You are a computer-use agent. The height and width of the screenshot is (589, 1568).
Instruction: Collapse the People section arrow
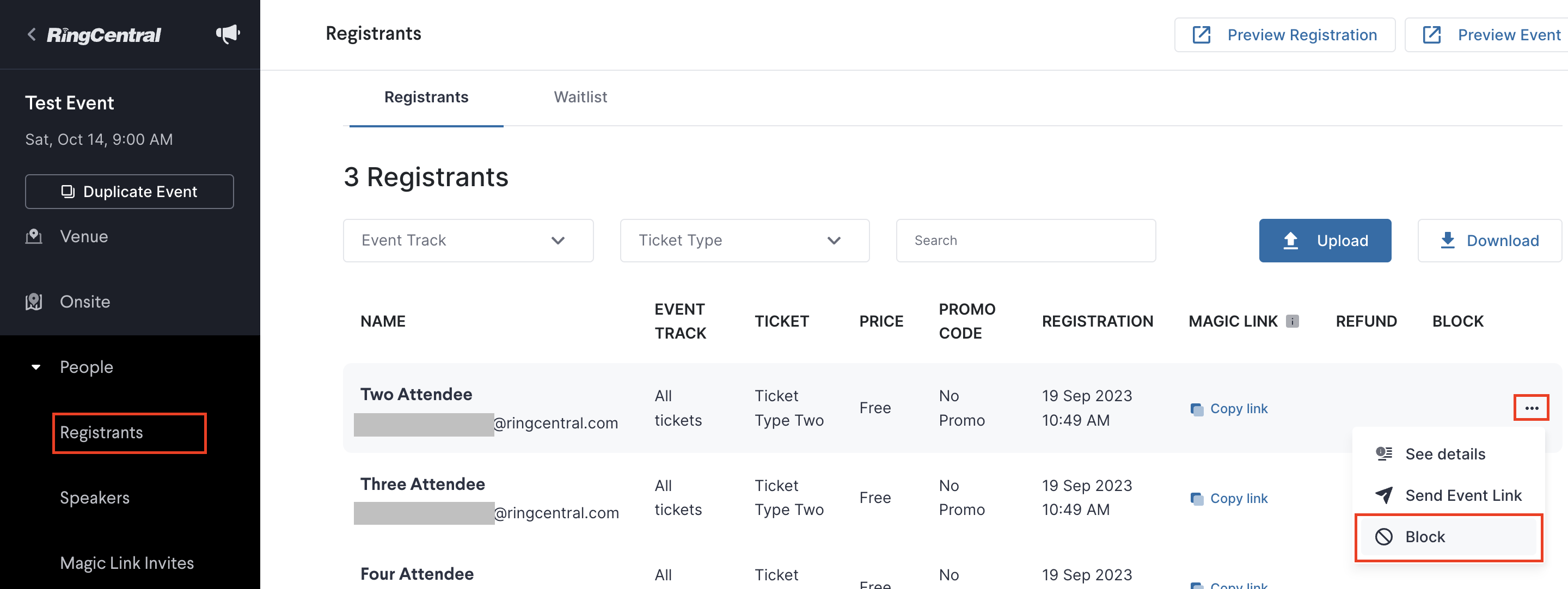coord(36,367)
